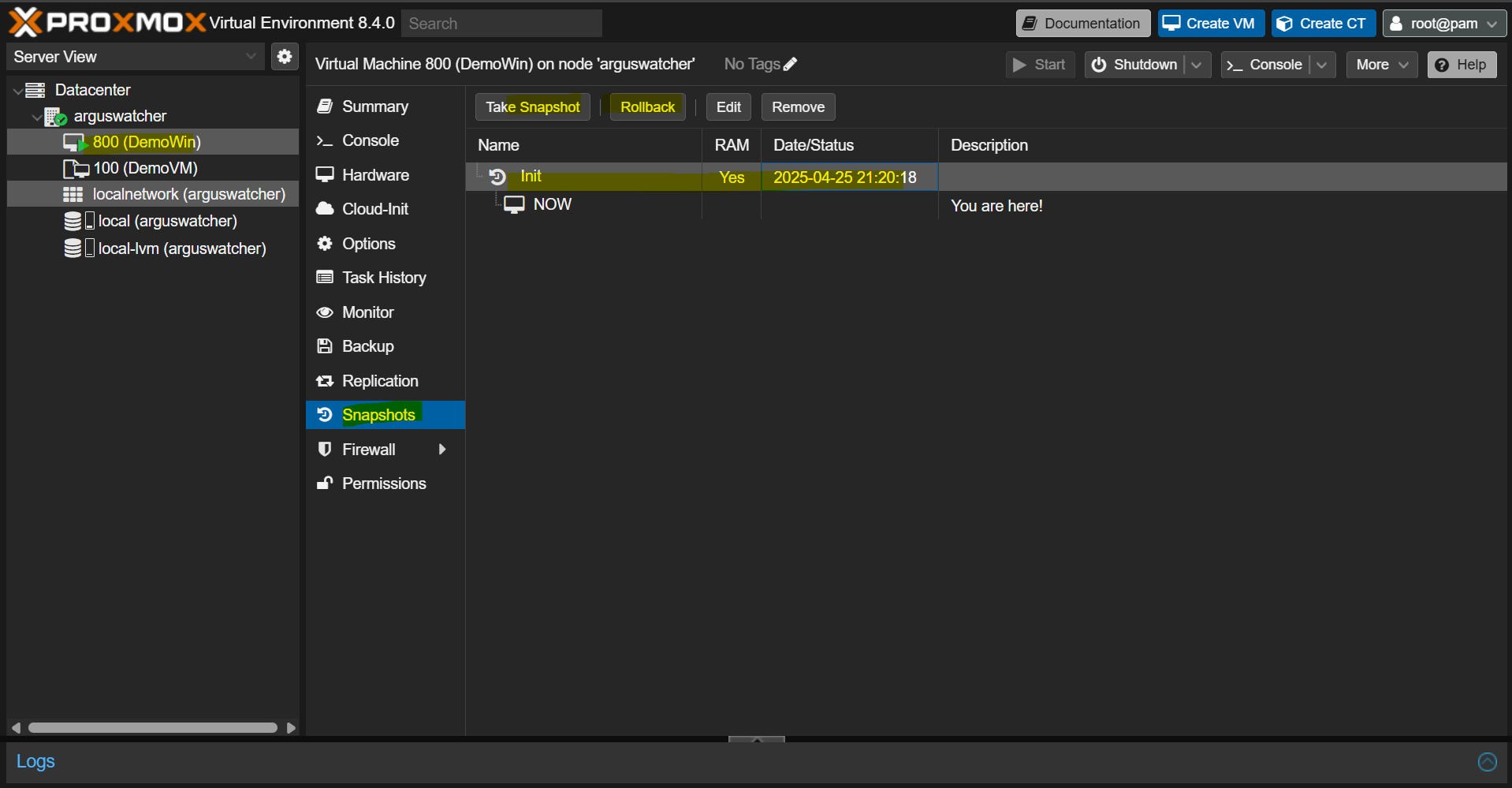The height and width of the screenshot is (788, 1512).
Task: Click the Permissions unlock icon
Action: [325, 484]
